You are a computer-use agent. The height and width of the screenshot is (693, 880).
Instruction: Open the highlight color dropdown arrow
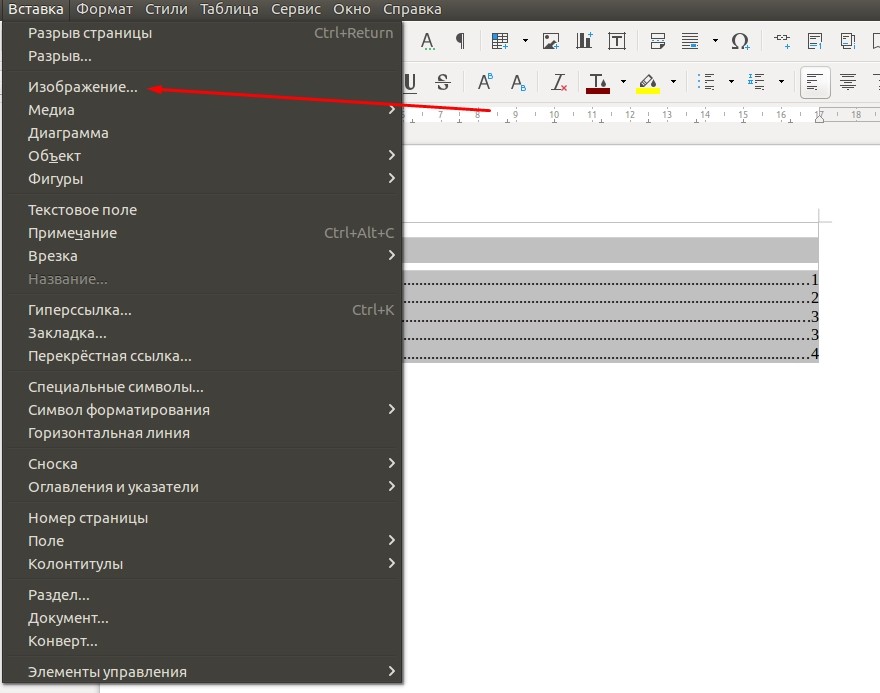pyautogui.click(x=673, y=82)
